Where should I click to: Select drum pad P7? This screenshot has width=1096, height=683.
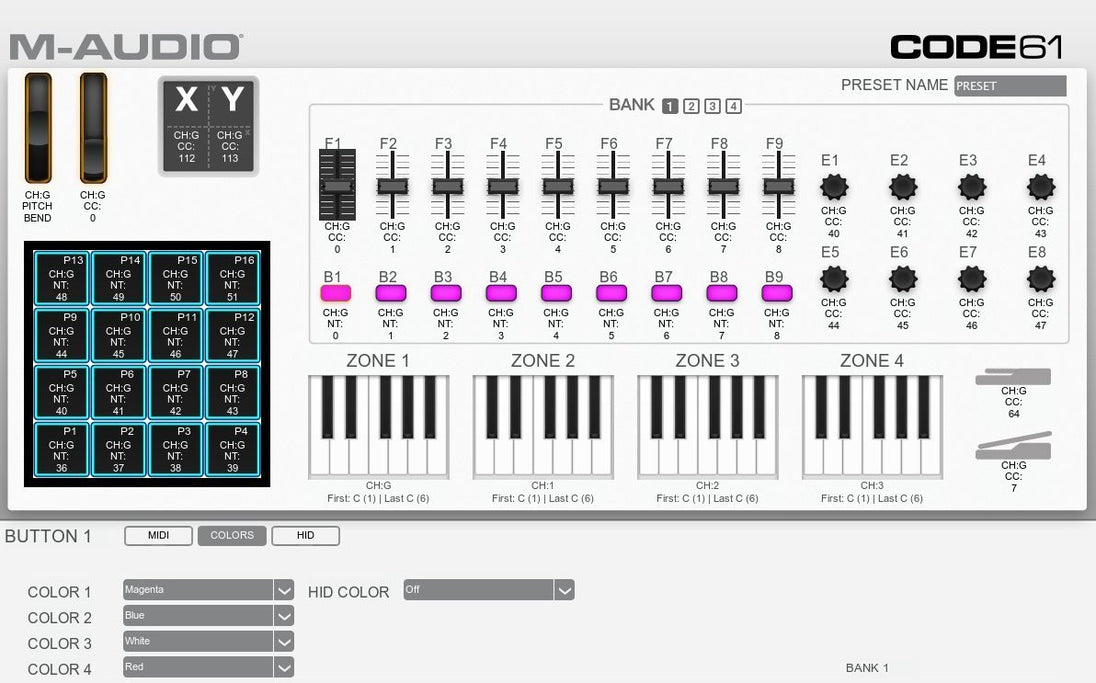pos(175,392)
